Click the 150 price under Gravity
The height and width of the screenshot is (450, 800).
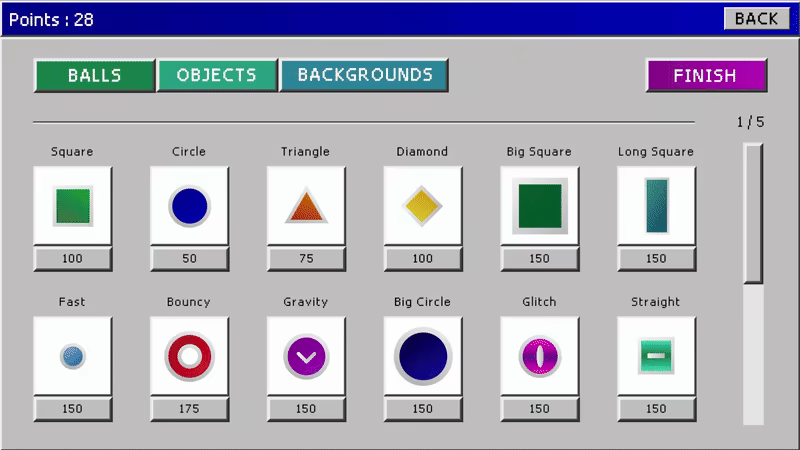pyautogui.click(x=306, y=409)
